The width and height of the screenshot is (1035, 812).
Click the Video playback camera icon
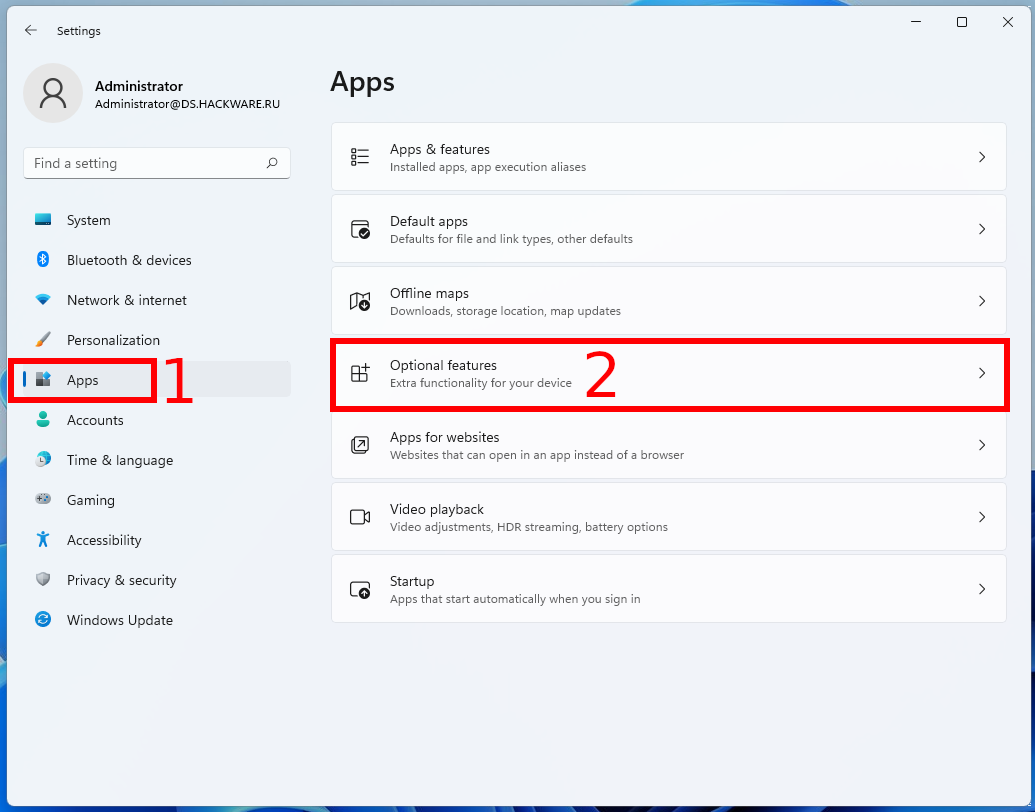pos(360,517)
